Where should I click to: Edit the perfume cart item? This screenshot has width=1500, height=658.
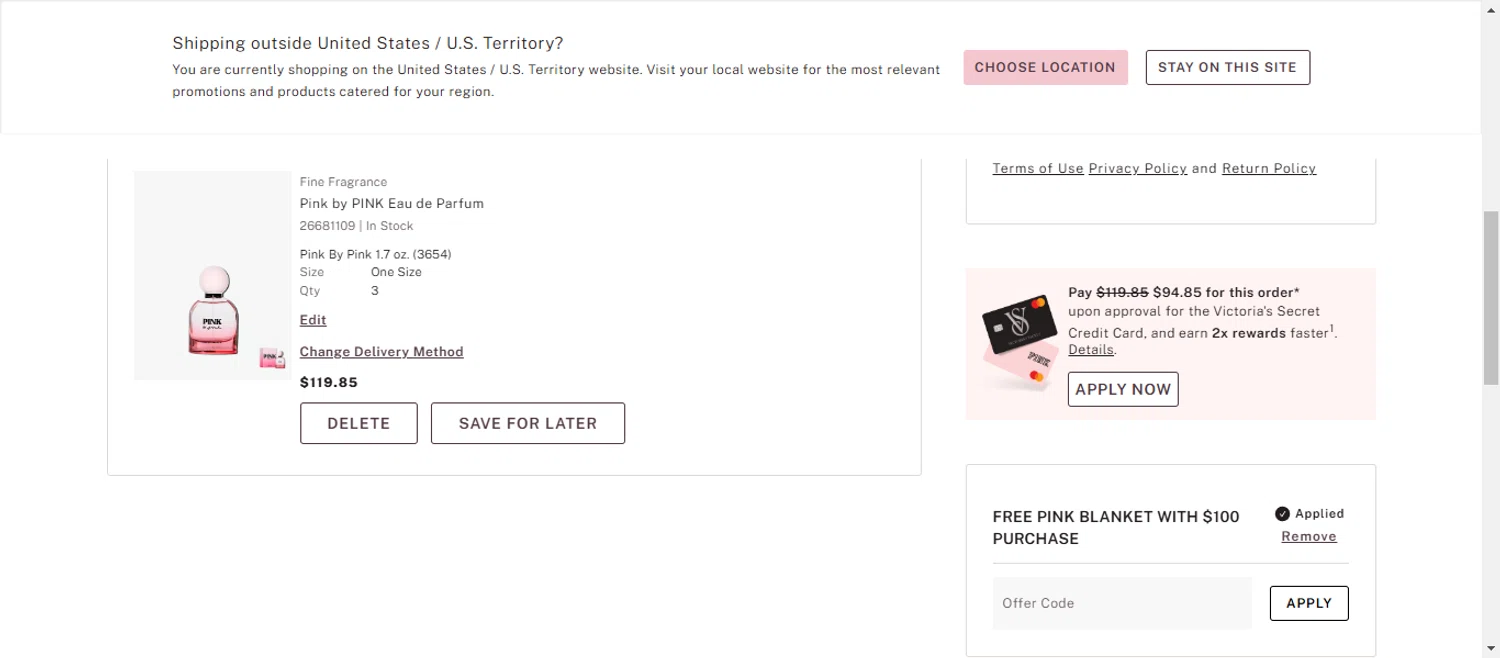313,320
